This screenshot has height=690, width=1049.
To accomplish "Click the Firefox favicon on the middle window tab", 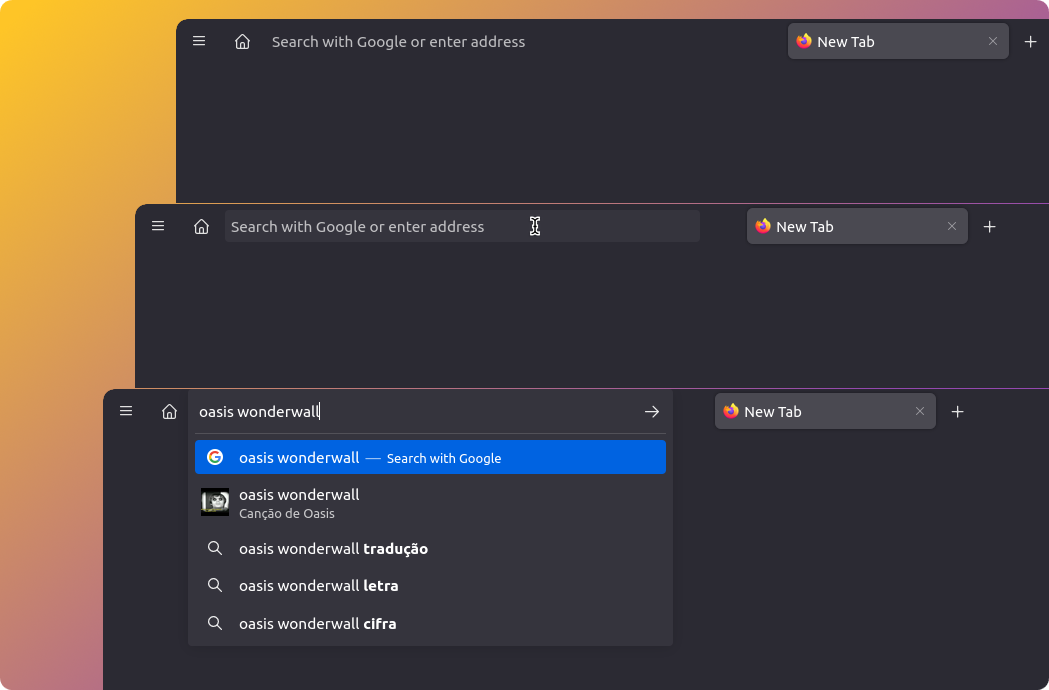I will point(763,226).
